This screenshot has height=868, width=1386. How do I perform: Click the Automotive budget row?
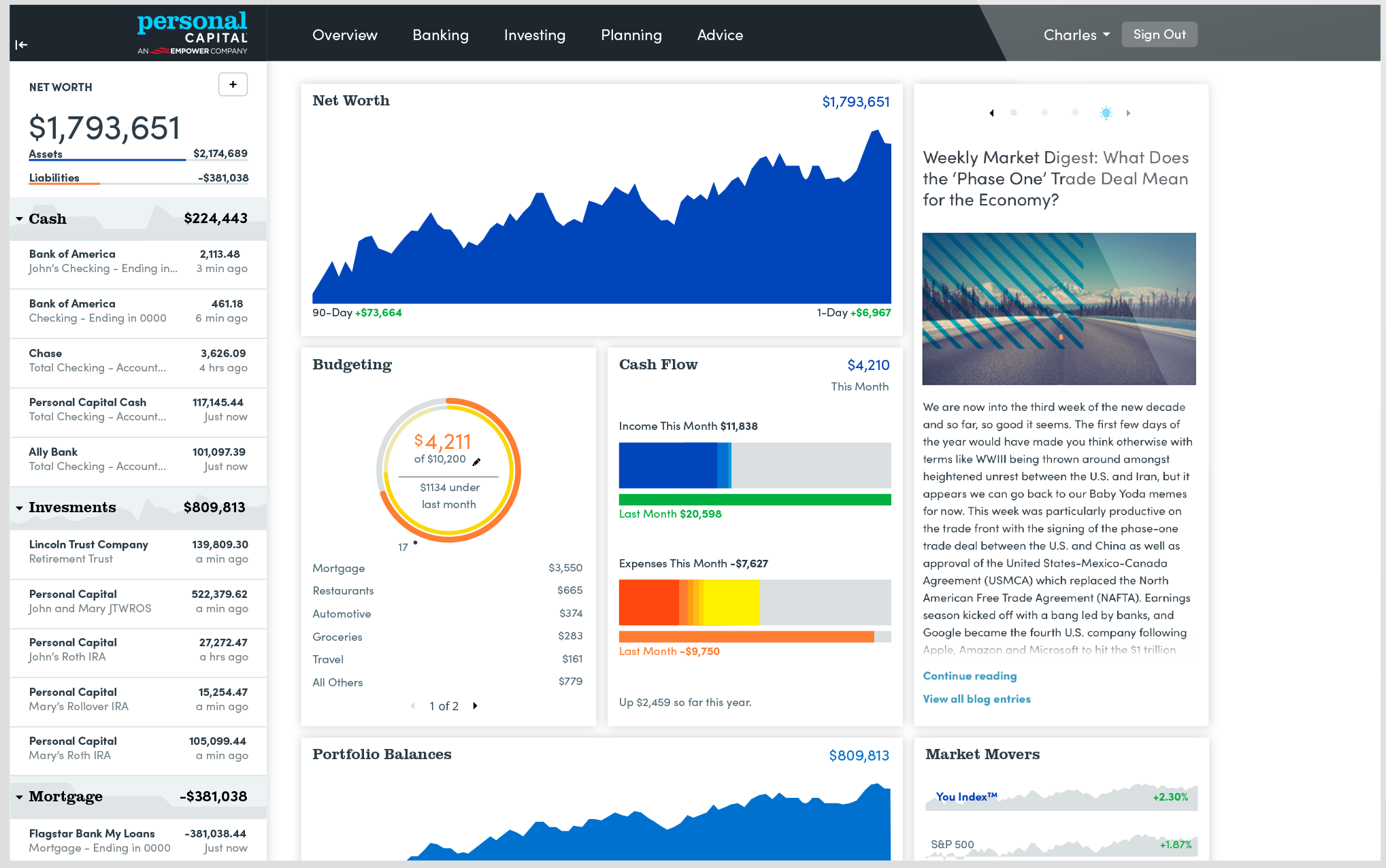click(x=448, y=614)
